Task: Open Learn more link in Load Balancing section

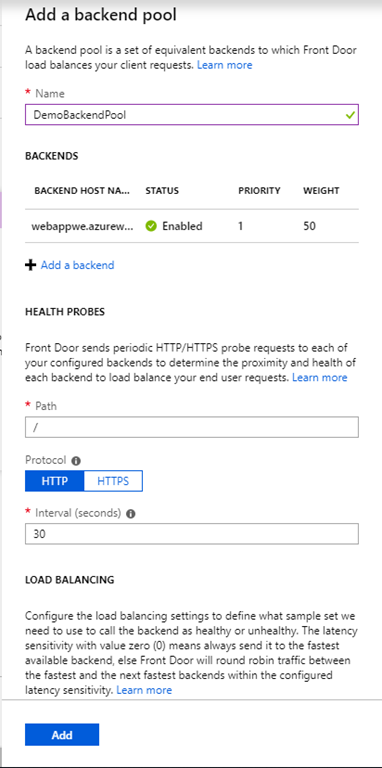Action: (144, 690)
